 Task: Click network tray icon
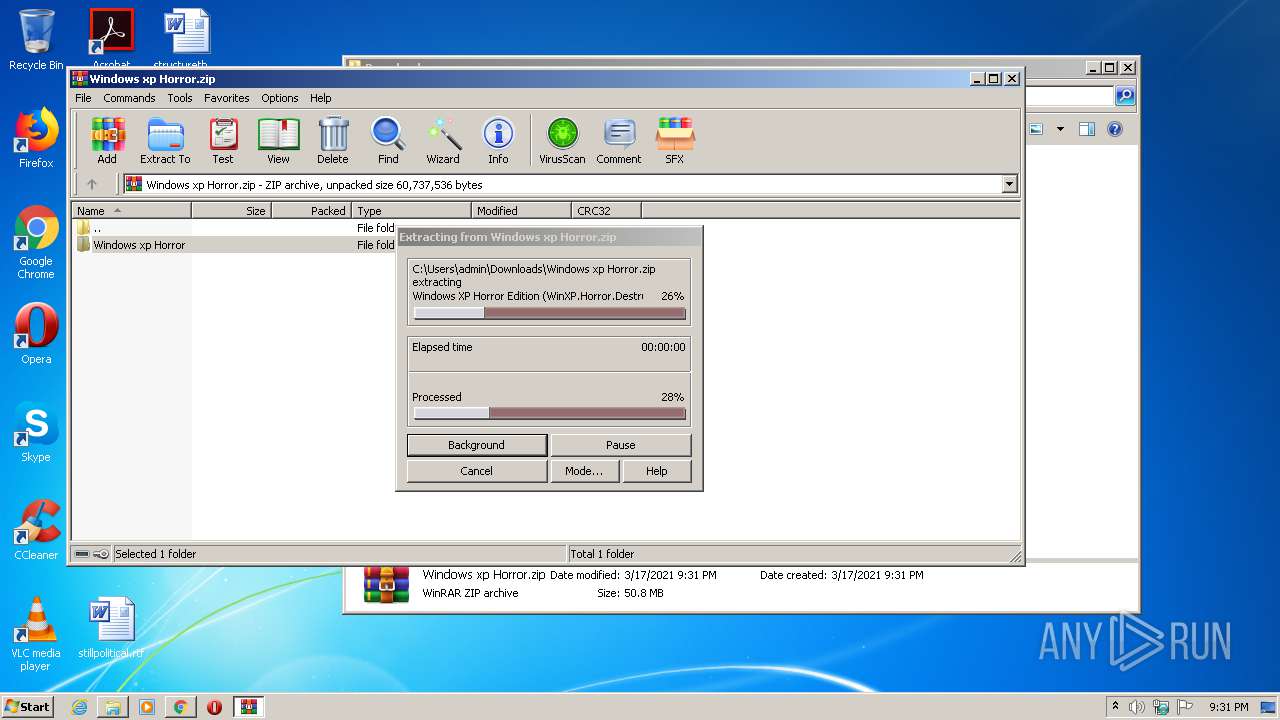click(x=1162, y=707)
